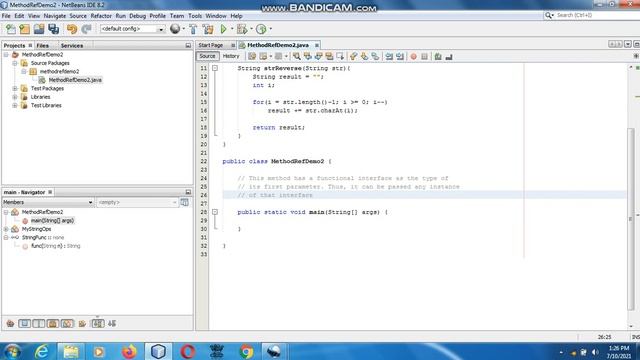Screen dimensions: 640x360
Task: Click the Debug Project toolbar icon
Action: click(242, 29)
